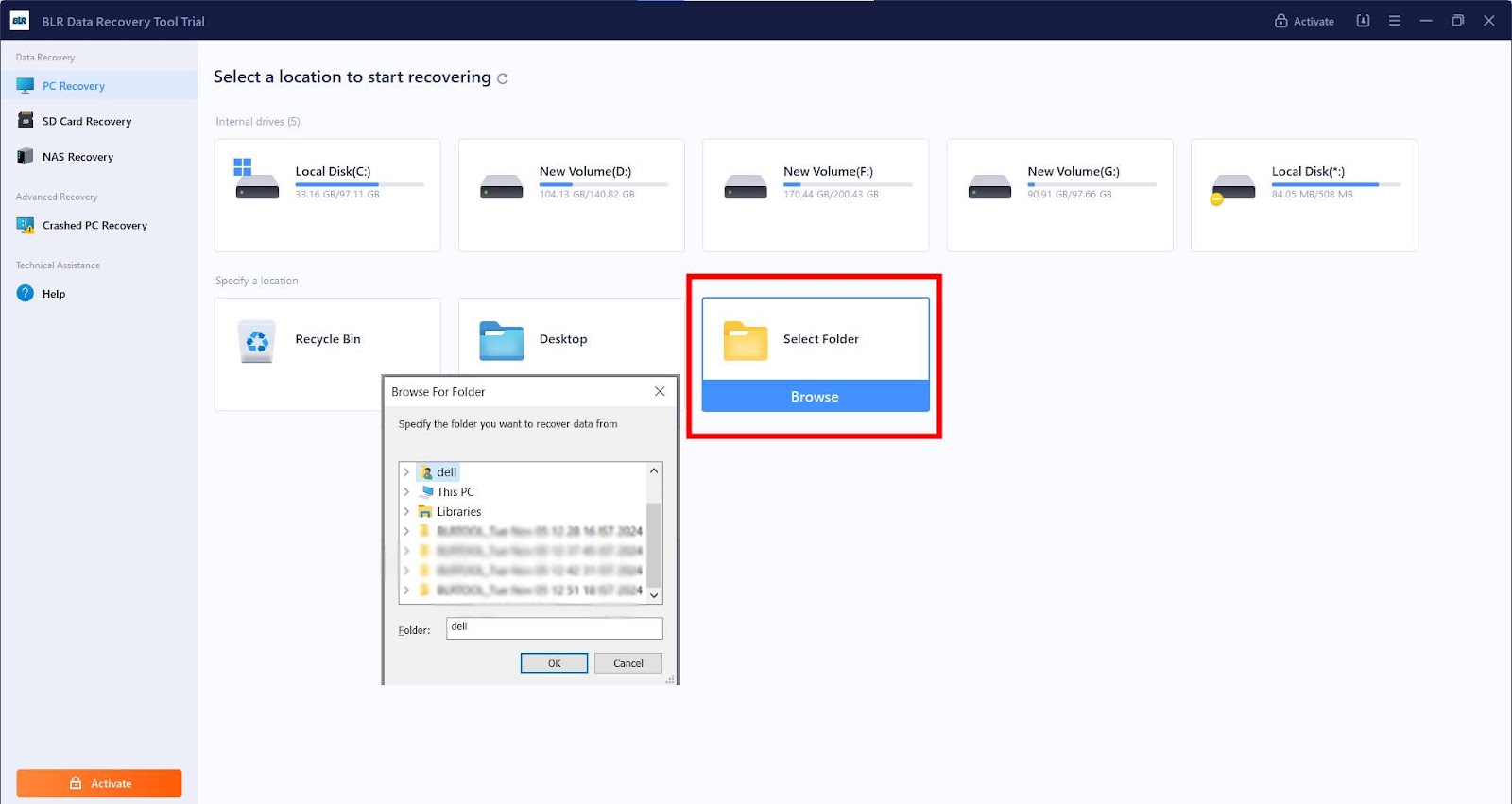
Task: Expand the This PC tree node
Action: [406, 491]
